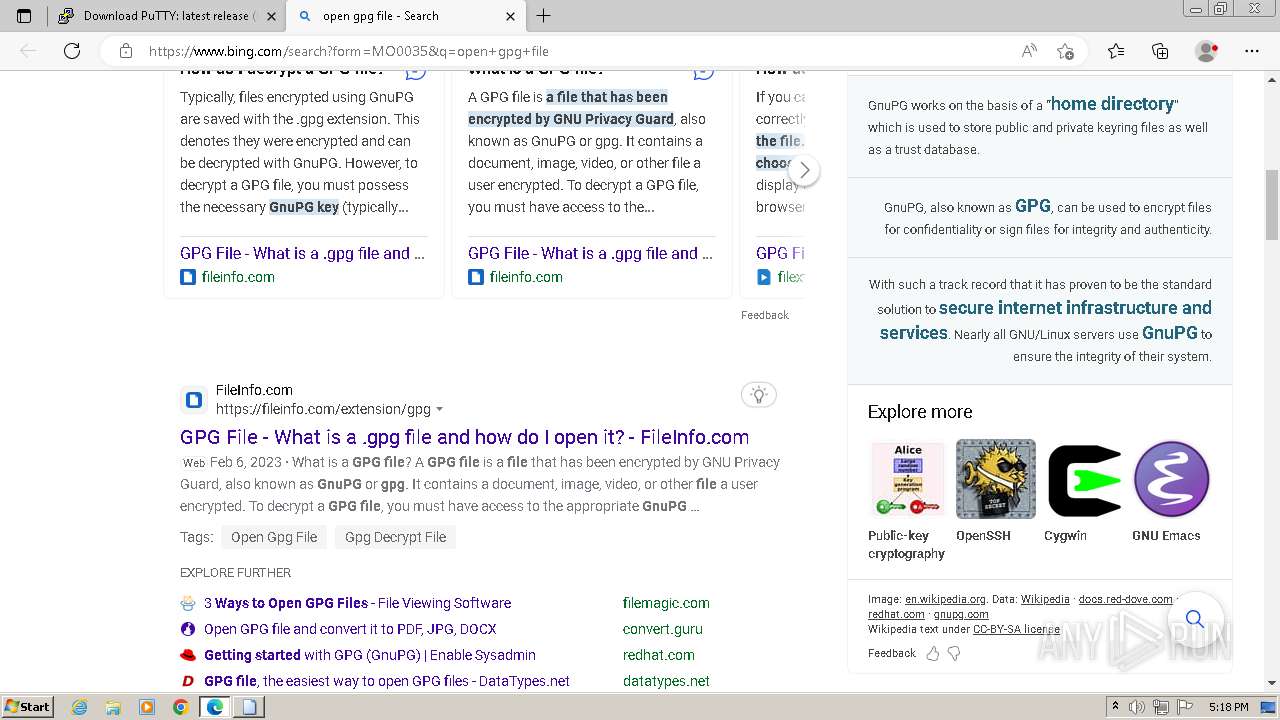Open home directory highlighted snippet
Viewport: 1280px width, 720px height.
pyautogui.click(x=1112, y=104)
